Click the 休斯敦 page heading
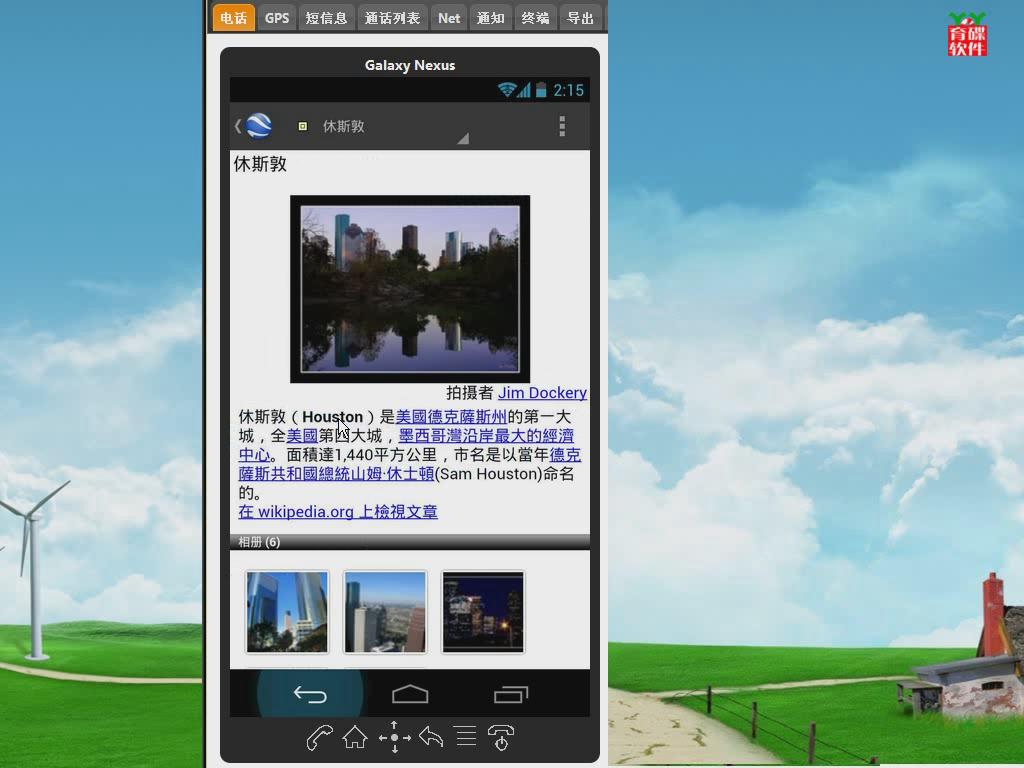 coord(260,164)
